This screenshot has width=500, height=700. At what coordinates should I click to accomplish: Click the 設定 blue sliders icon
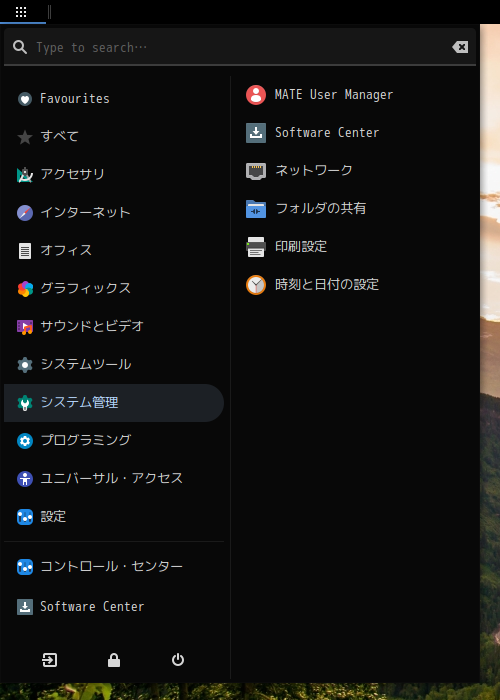25,517
